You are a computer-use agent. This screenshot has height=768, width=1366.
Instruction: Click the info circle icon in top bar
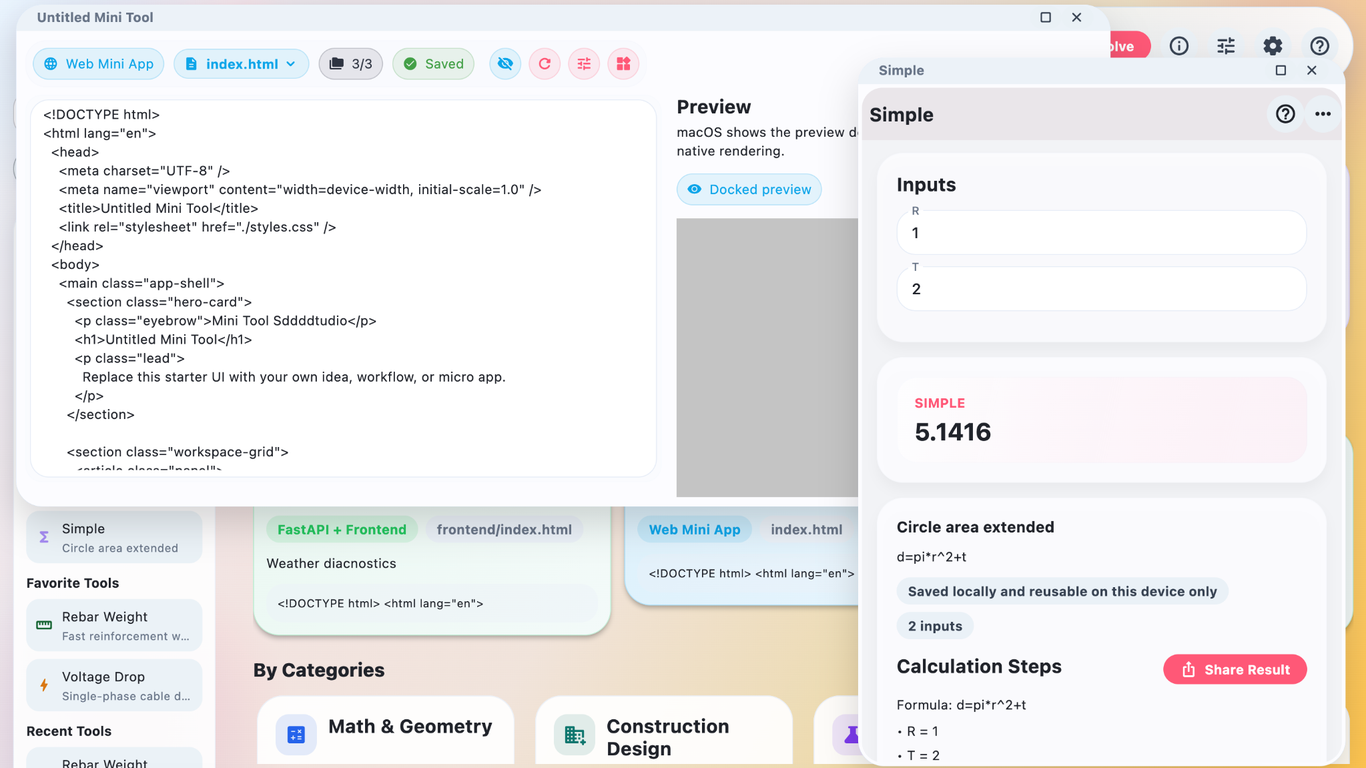[x=1179, y=46]
